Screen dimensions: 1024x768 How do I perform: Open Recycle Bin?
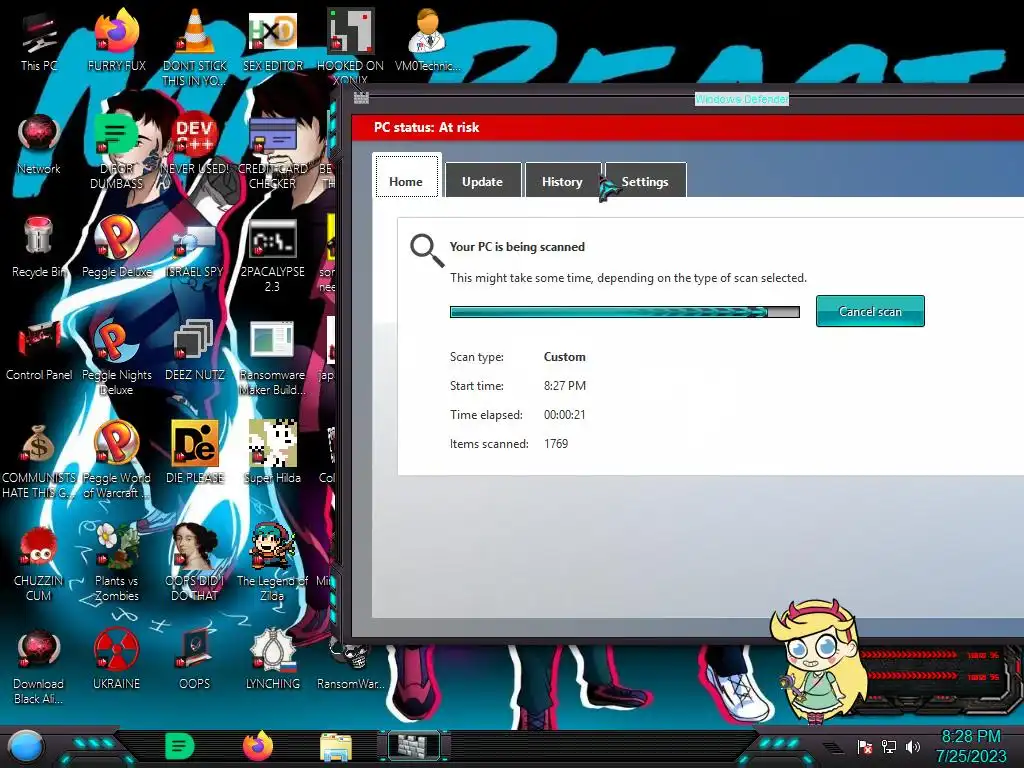pyautogui.click(x=39, y=247)
